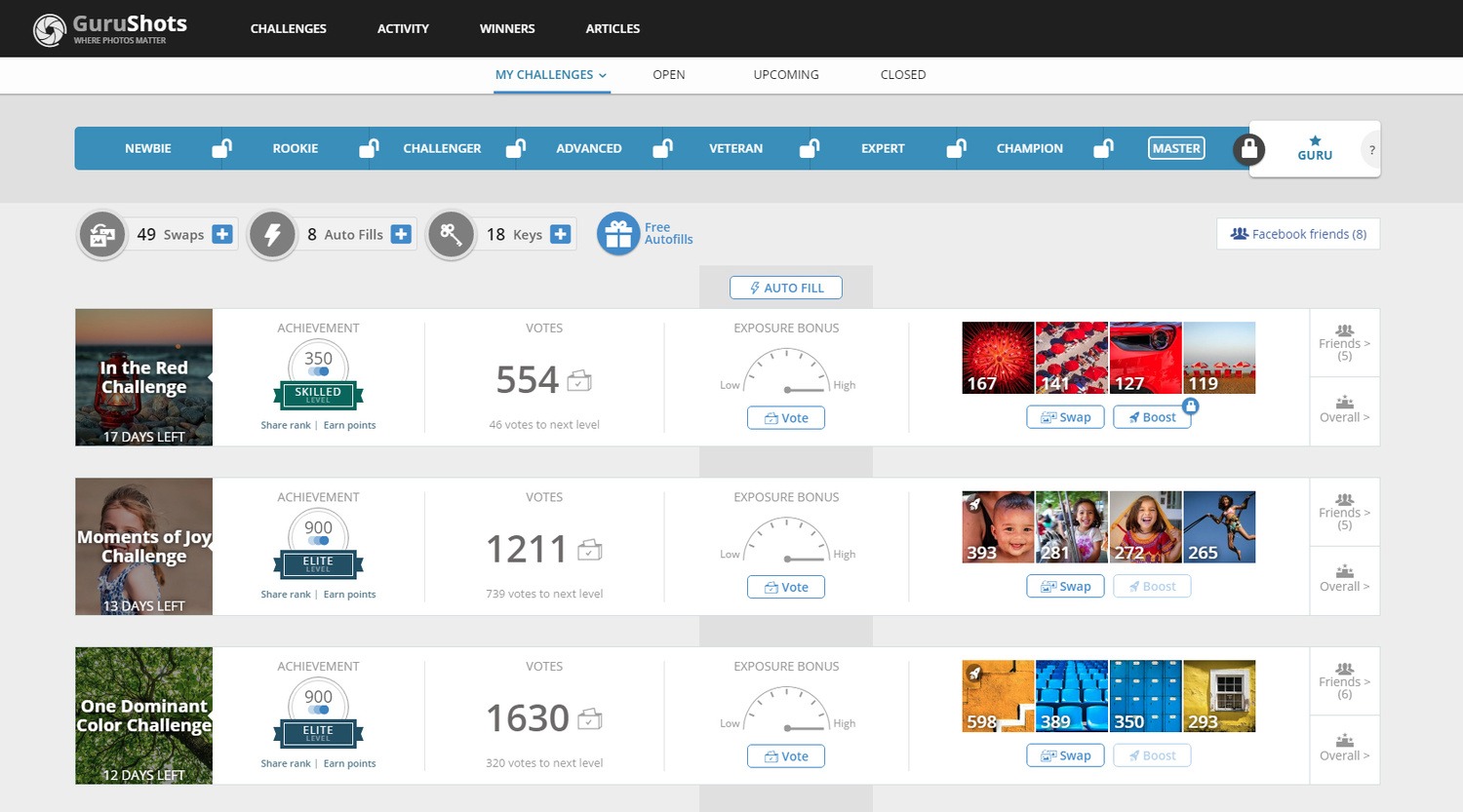
Task: Click the Auto Fill button
Action: [786, 288]
